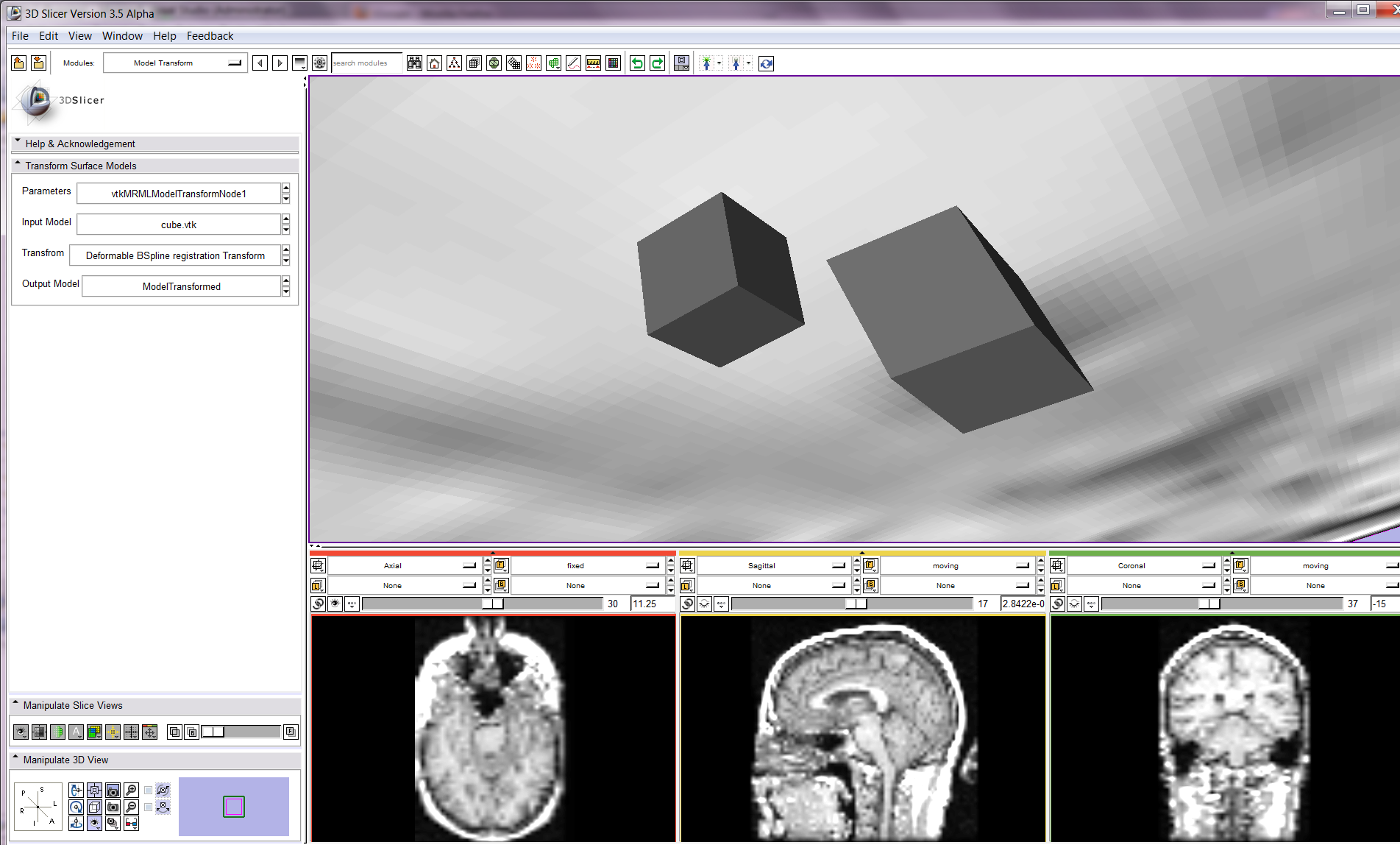Click the Home module icon in toolbar
1400x845 pixels.
pos(435,63)
